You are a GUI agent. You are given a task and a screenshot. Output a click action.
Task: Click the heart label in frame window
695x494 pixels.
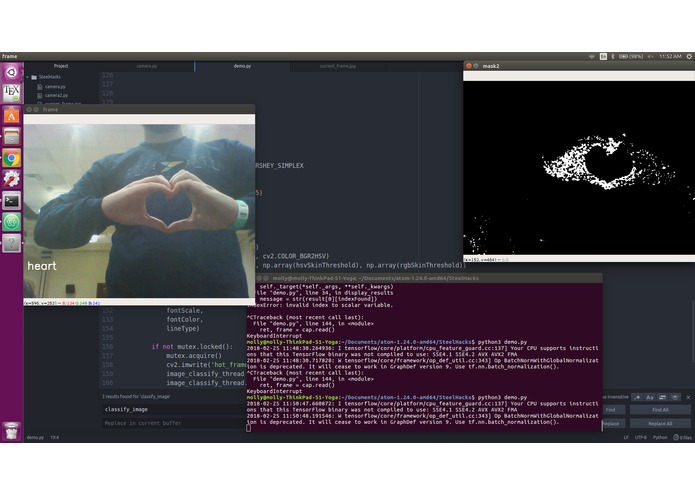click(42, 266)
